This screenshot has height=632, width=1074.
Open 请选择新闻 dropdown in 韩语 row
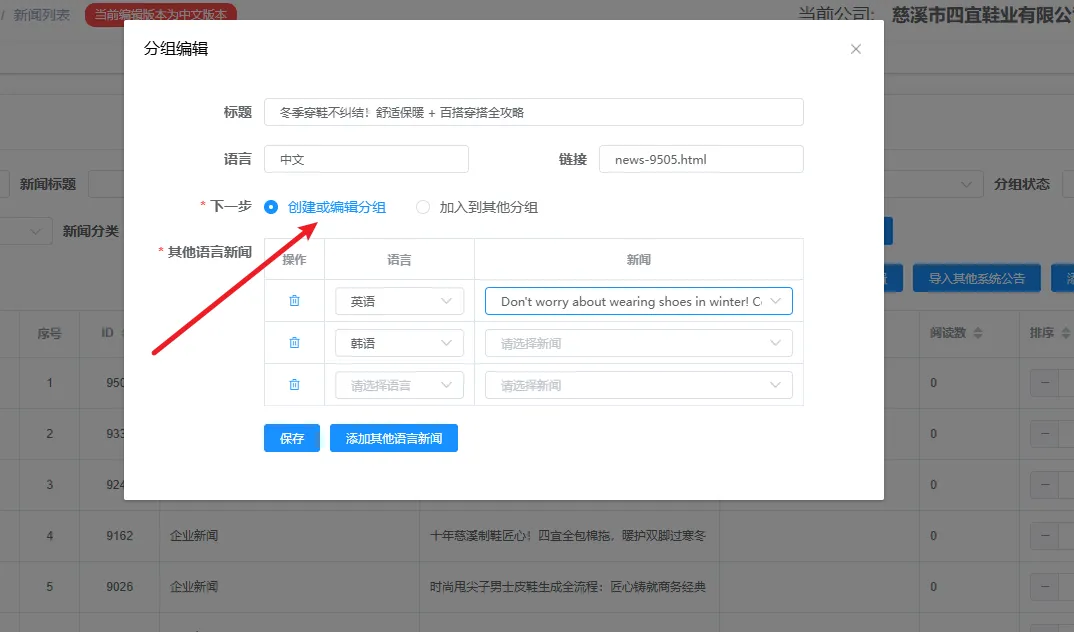[x=638, y=343]
